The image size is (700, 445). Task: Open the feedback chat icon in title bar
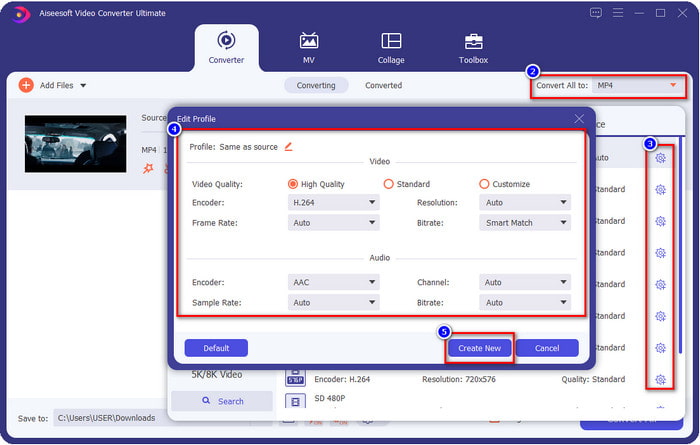(x=596, y=13)
